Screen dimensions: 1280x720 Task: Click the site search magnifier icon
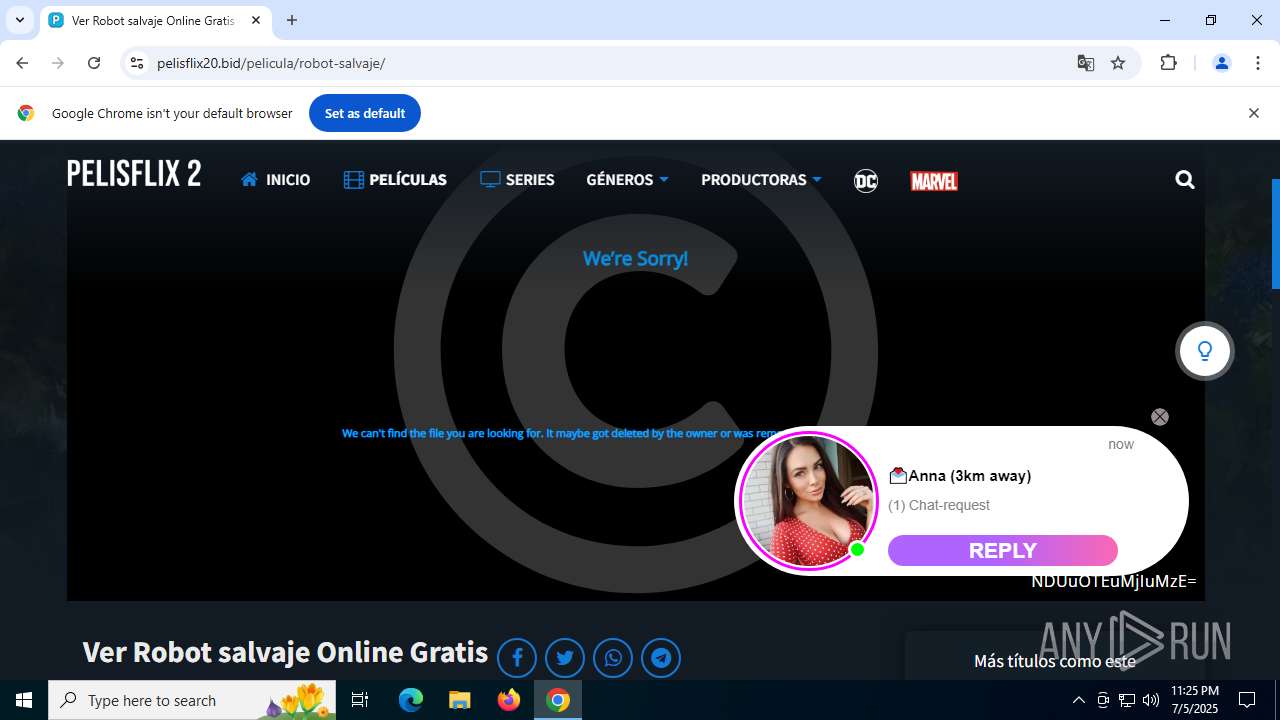[1185, 180]
